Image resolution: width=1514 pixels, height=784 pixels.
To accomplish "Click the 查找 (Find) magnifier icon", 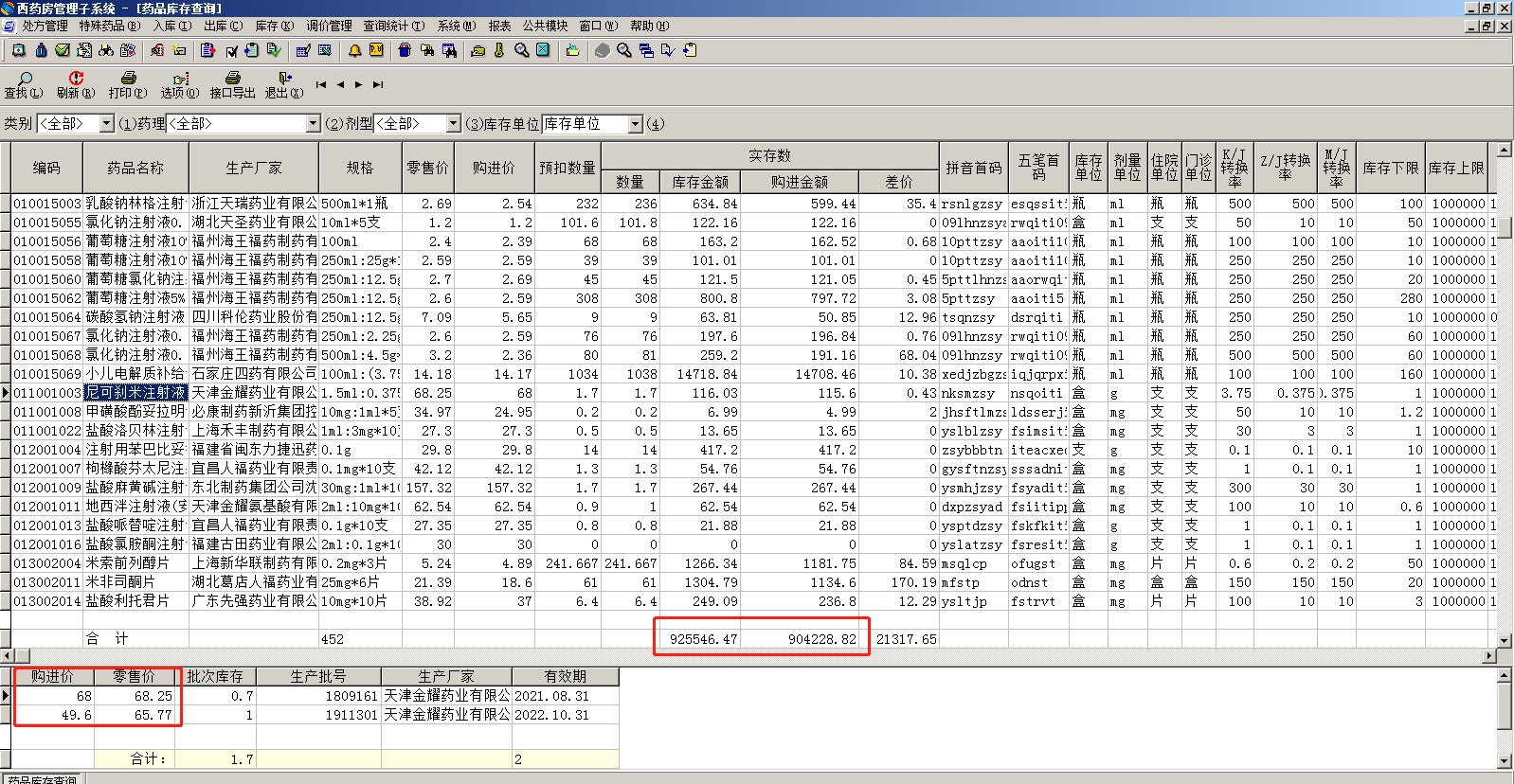I will [x=24, y=80].
